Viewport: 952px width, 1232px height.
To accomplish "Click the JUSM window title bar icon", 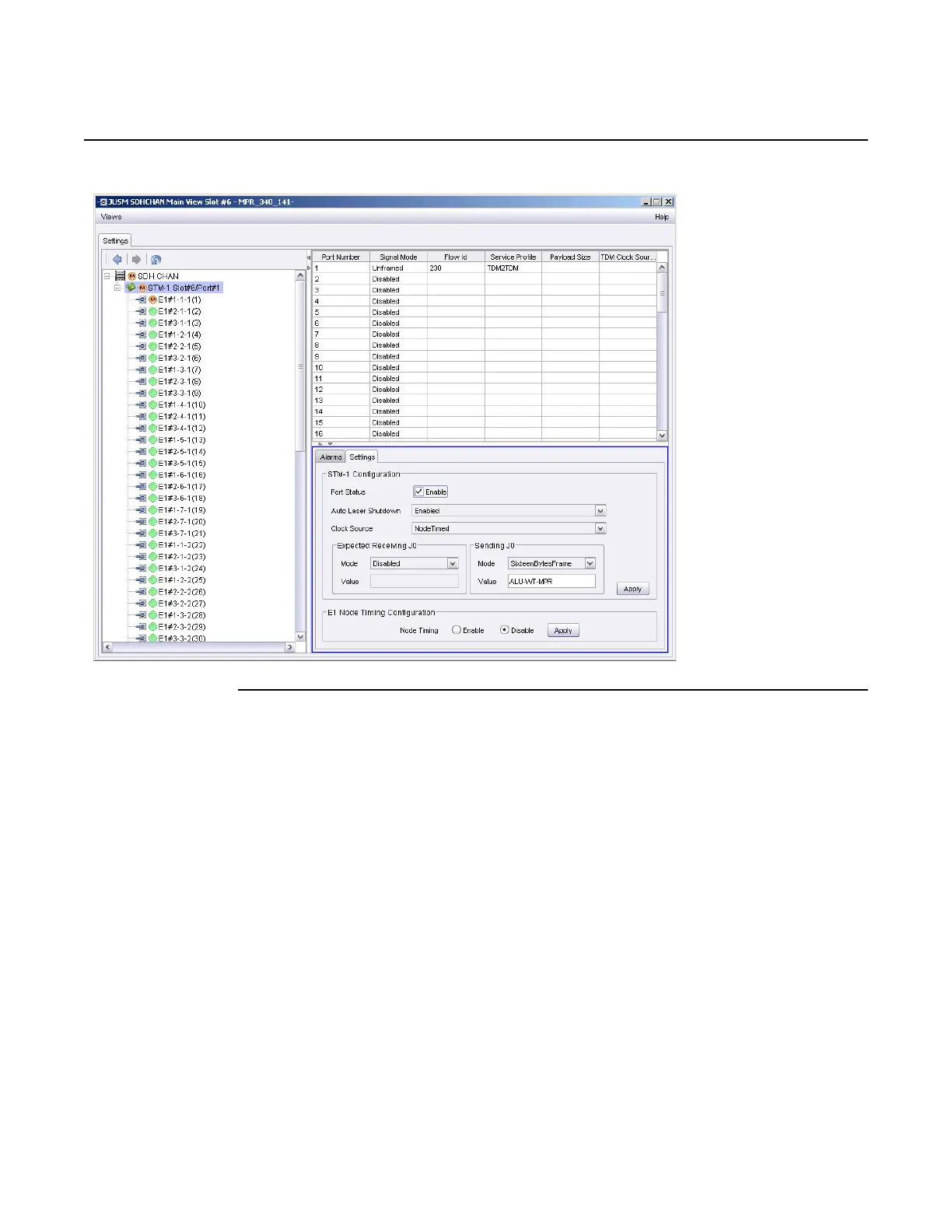I will [103, 201].
